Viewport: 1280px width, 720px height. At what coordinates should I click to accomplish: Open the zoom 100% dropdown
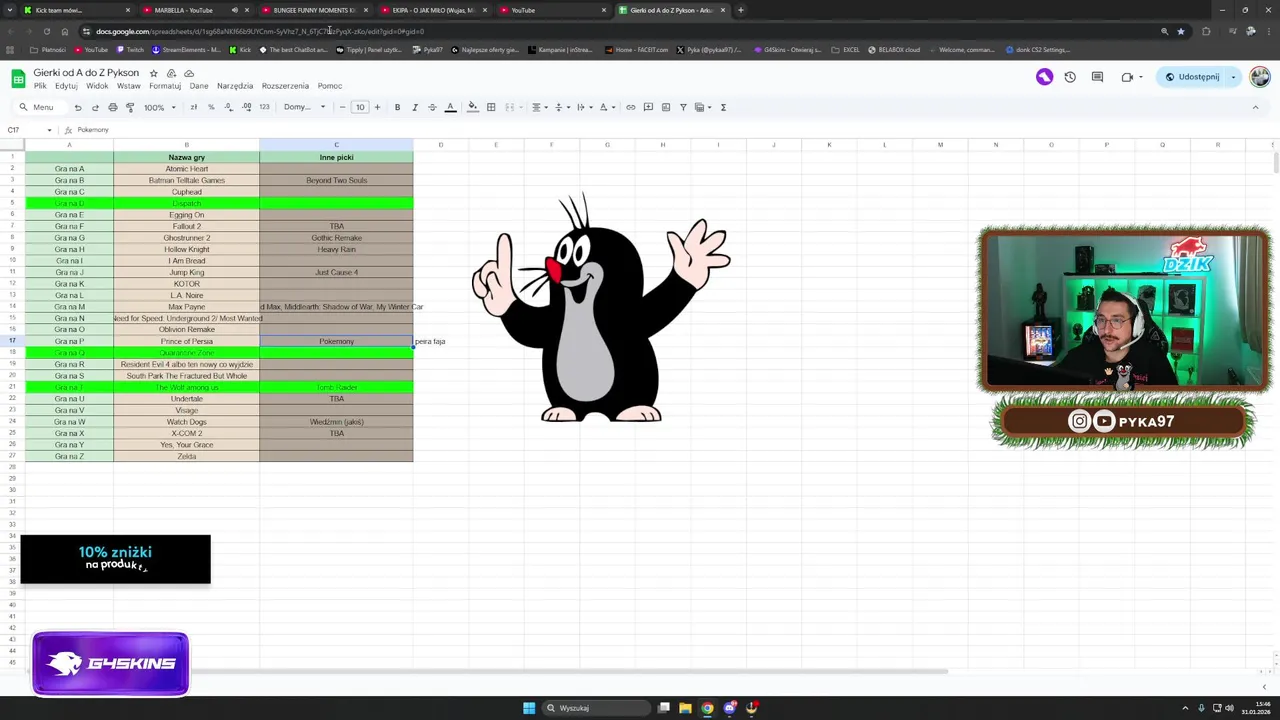(158, 107)
